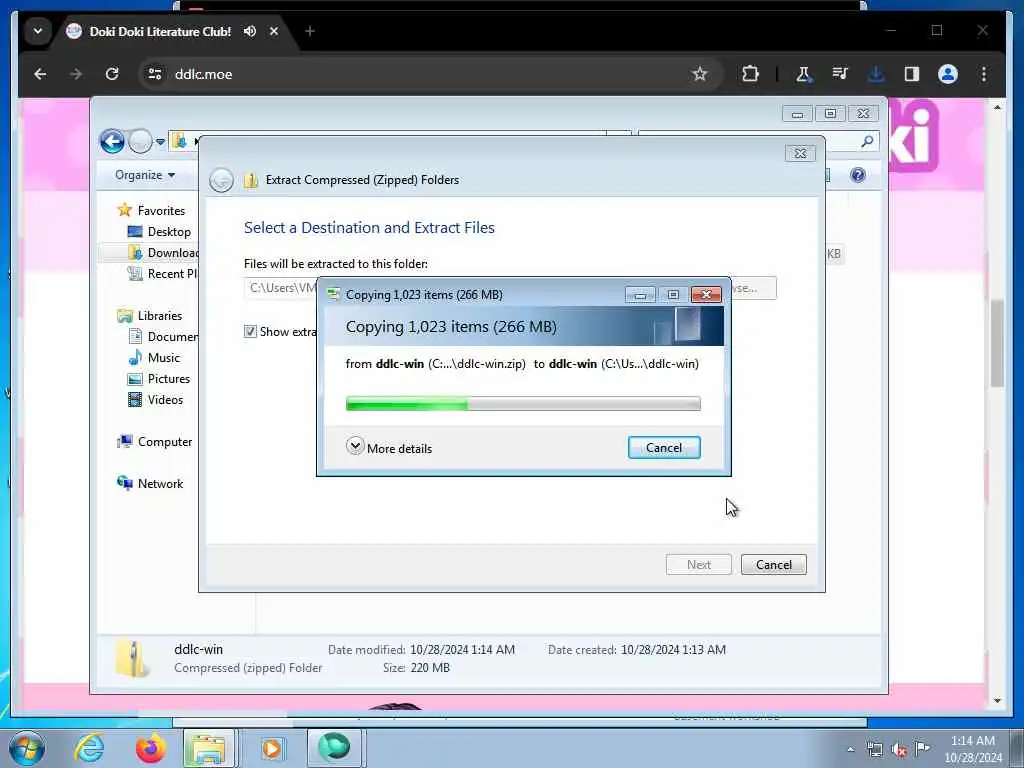Click the webpage vertical scrollbar thumb

pos(997,344)
